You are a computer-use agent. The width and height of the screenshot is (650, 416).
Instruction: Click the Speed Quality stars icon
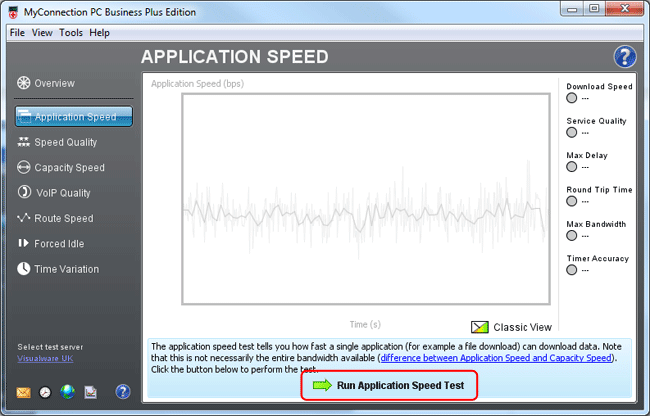[24, 142]
